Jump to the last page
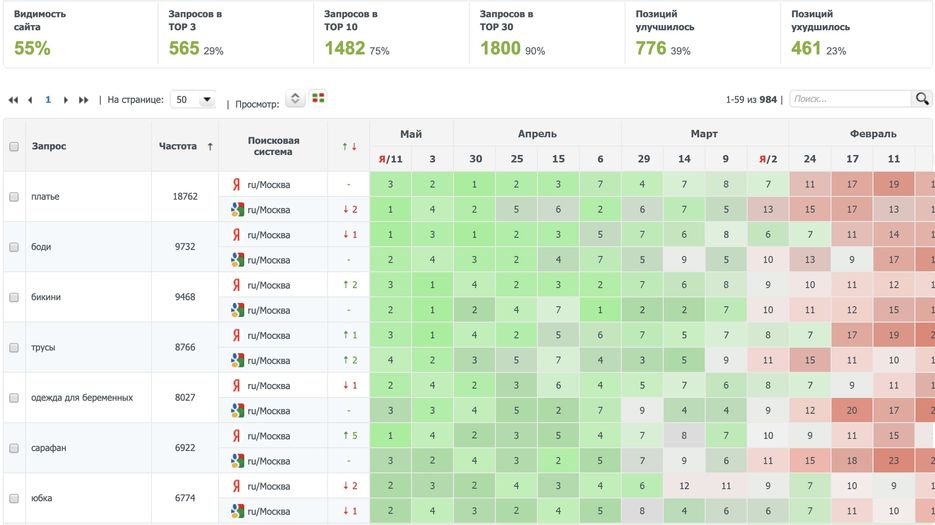Screen dimensions: 935x525 click(84, 100)
